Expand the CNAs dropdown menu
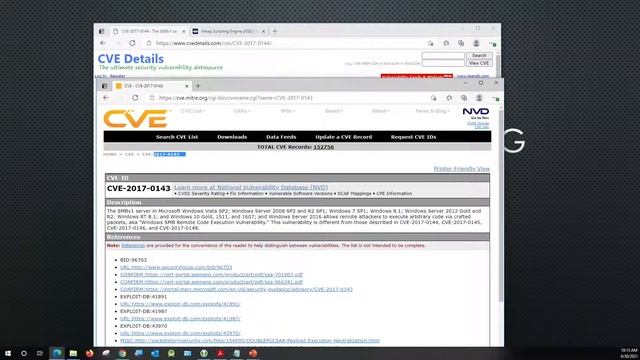The width and height of the screenshot is (640, 360). [242, 111]
